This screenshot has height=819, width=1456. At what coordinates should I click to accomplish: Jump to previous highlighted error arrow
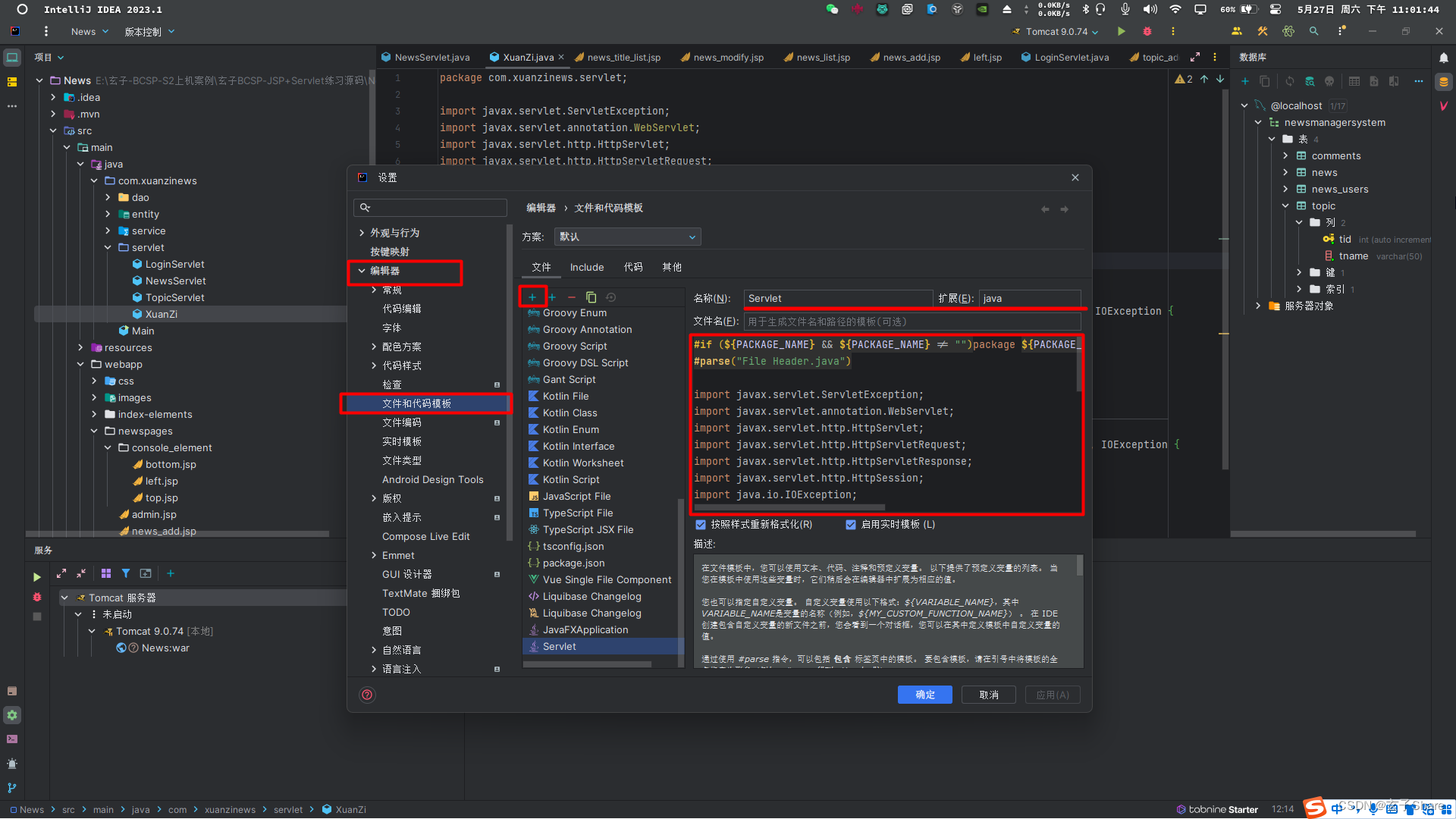(x=1204, y=79)
